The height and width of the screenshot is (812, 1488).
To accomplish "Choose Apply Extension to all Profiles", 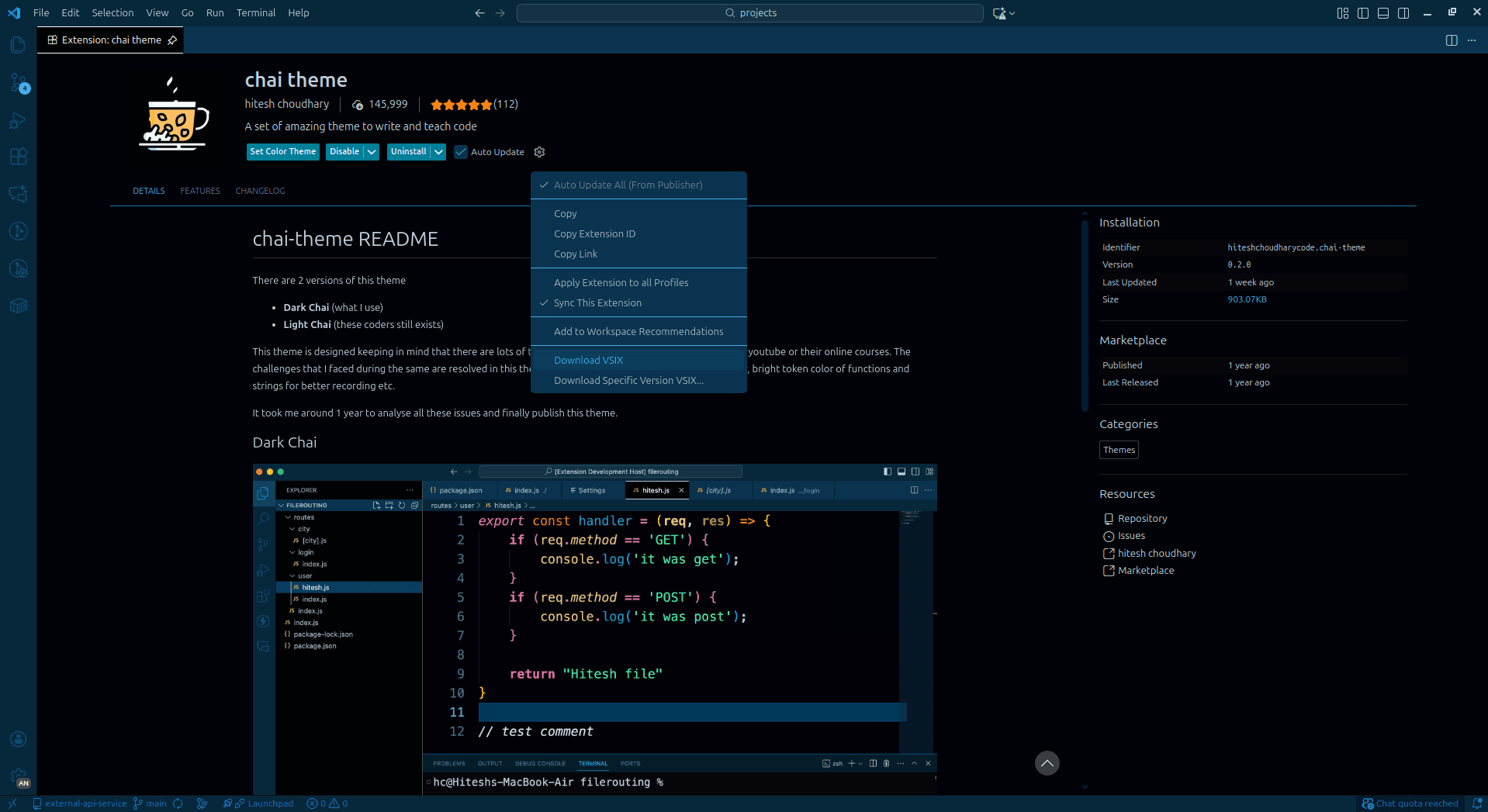I will coord(638,282).
